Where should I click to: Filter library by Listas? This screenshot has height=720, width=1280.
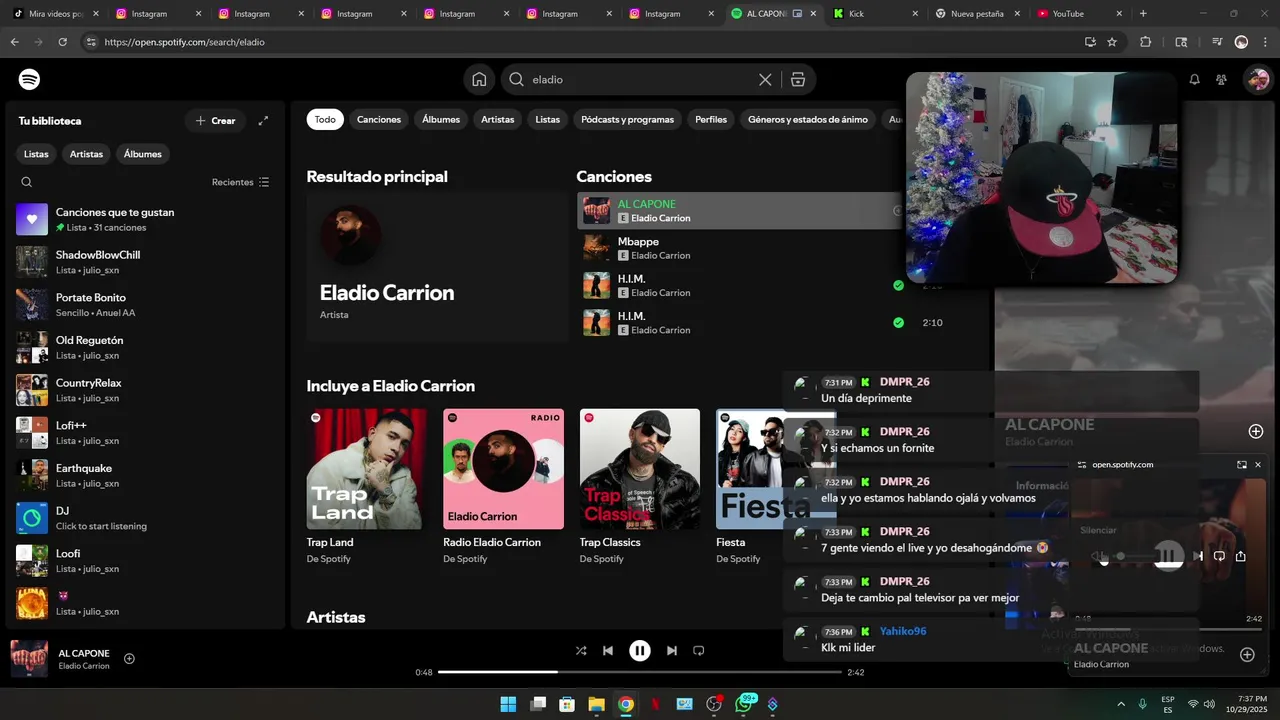36,154
